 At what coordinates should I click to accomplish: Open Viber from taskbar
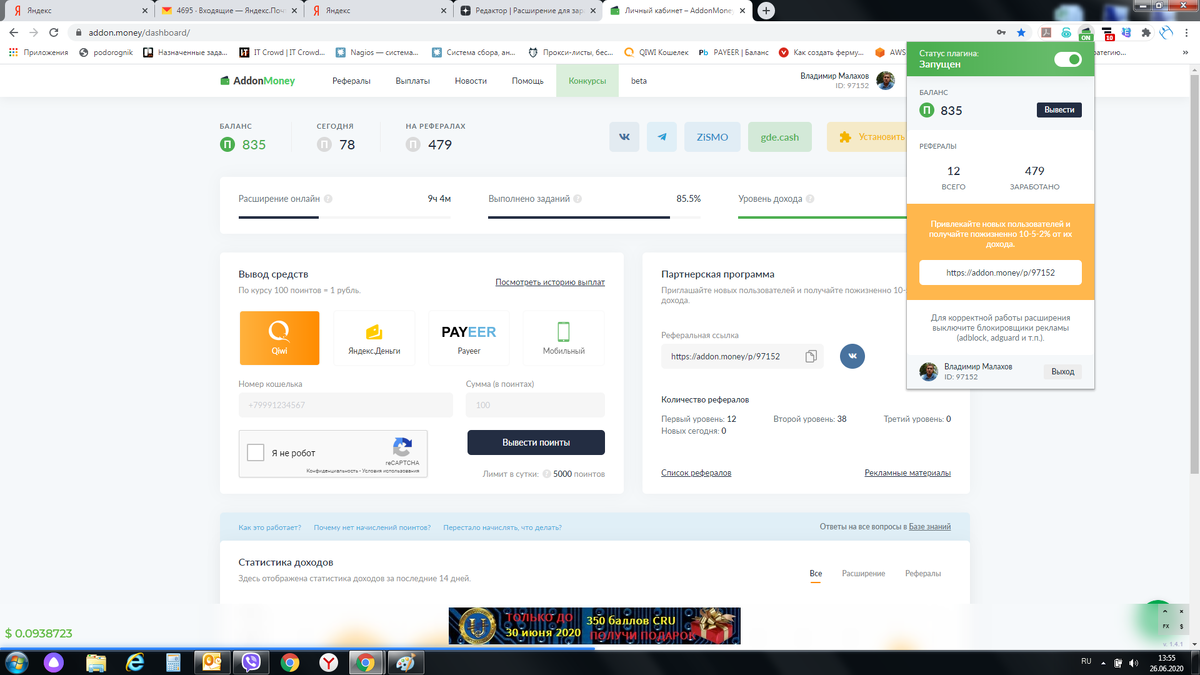click(252, 662)
